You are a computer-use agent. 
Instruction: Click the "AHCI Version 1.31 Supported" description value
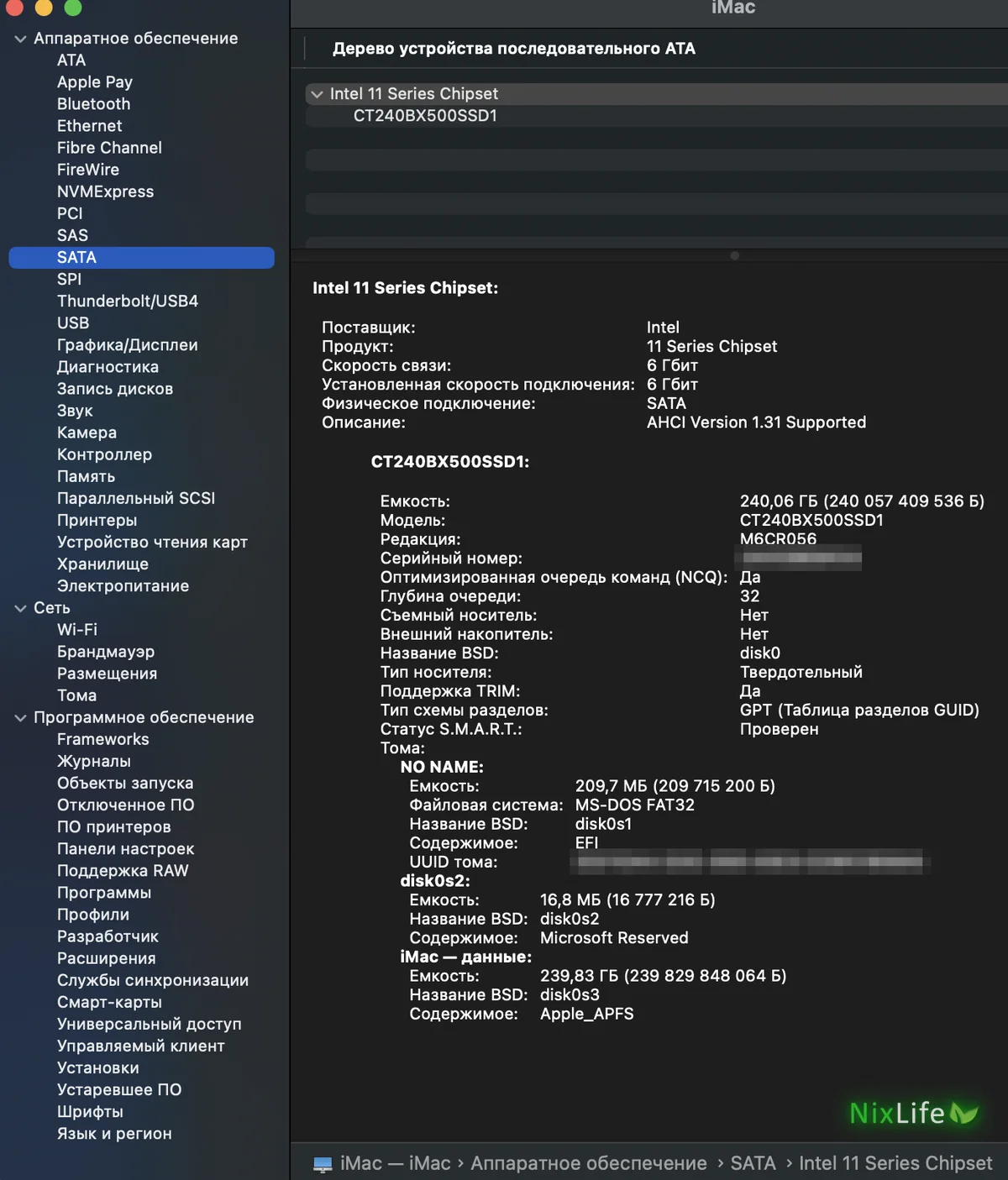click(756, 422)
